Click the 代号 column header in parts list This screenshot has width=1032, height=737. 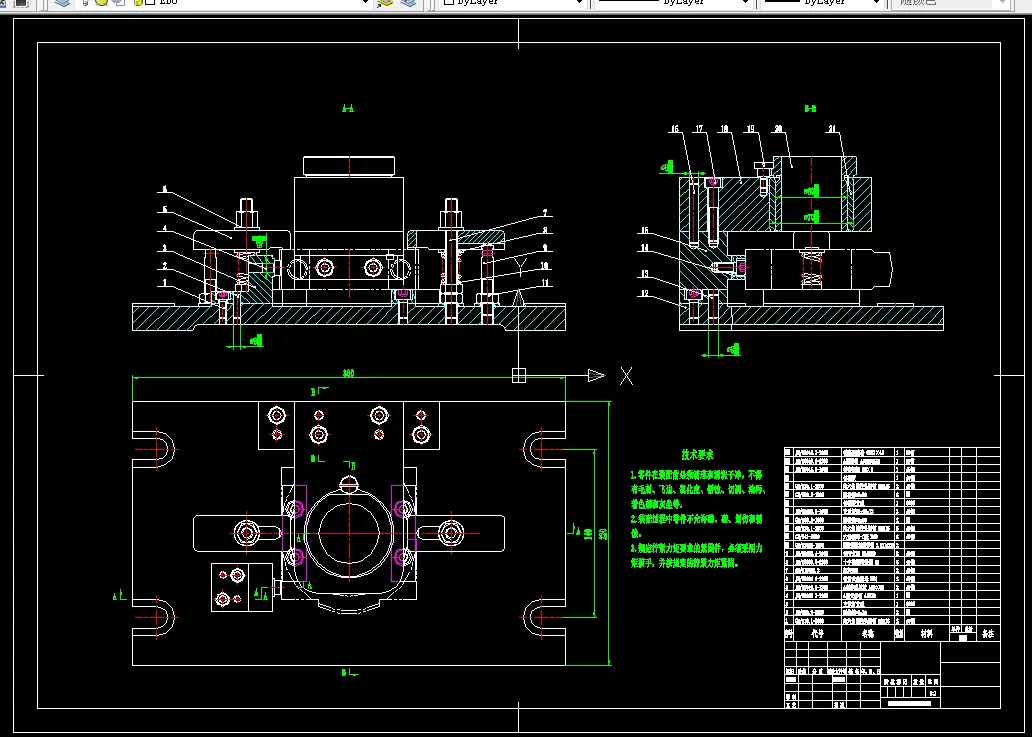coord(817,634)
